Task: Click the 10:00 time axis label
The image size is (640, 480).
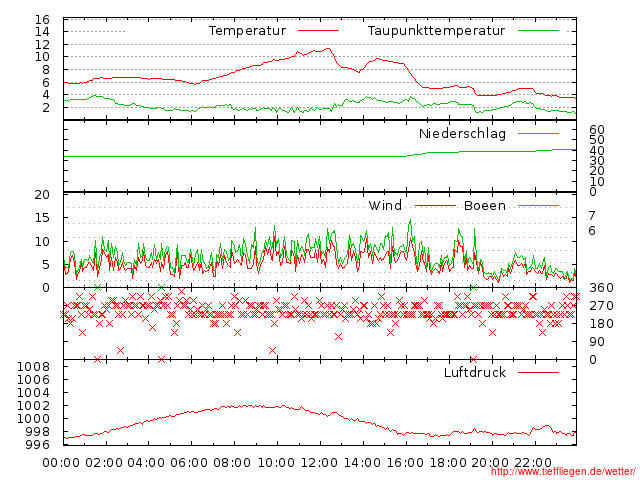Action: (x=276, y=462)
